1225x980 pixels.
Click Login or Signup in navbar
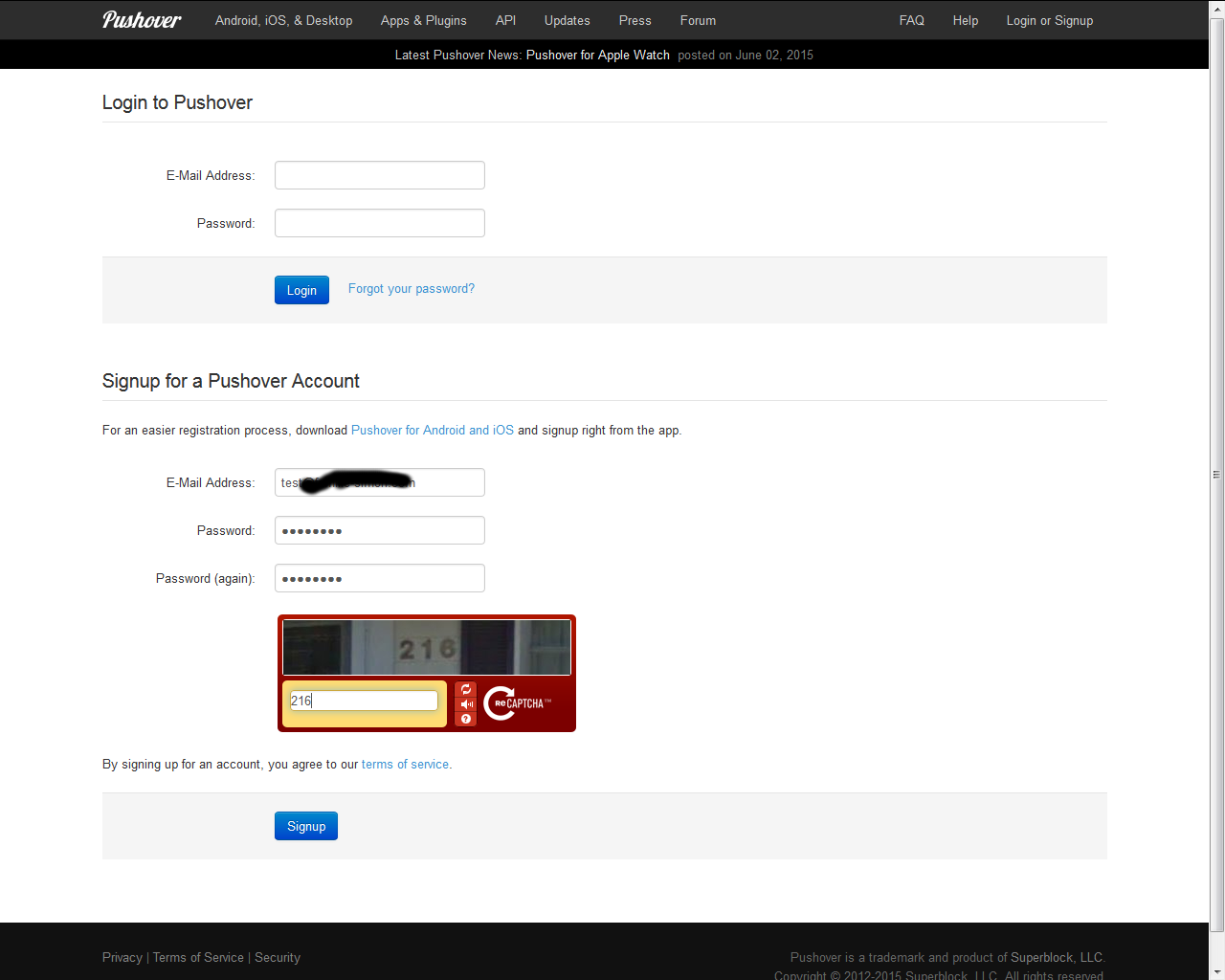click(x=1050, y=20)
